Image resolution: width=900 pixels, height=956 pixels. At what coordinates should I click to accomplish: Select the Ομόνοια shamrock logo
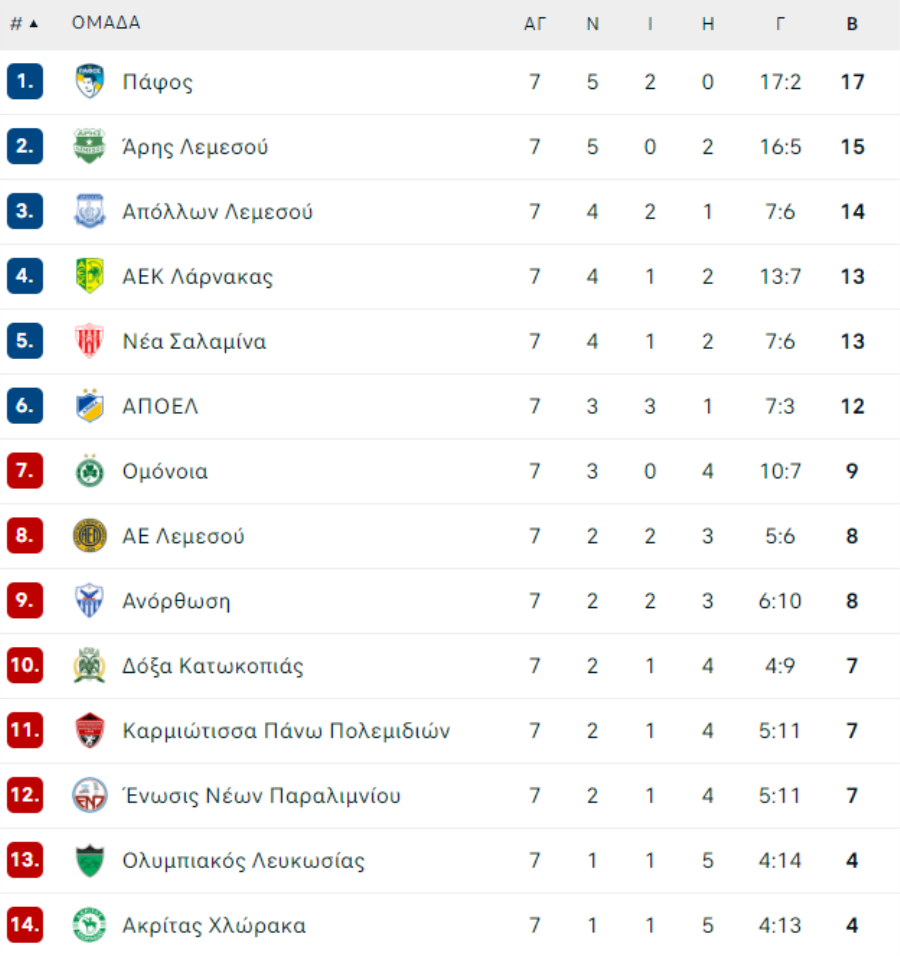[x=90, y=471]
